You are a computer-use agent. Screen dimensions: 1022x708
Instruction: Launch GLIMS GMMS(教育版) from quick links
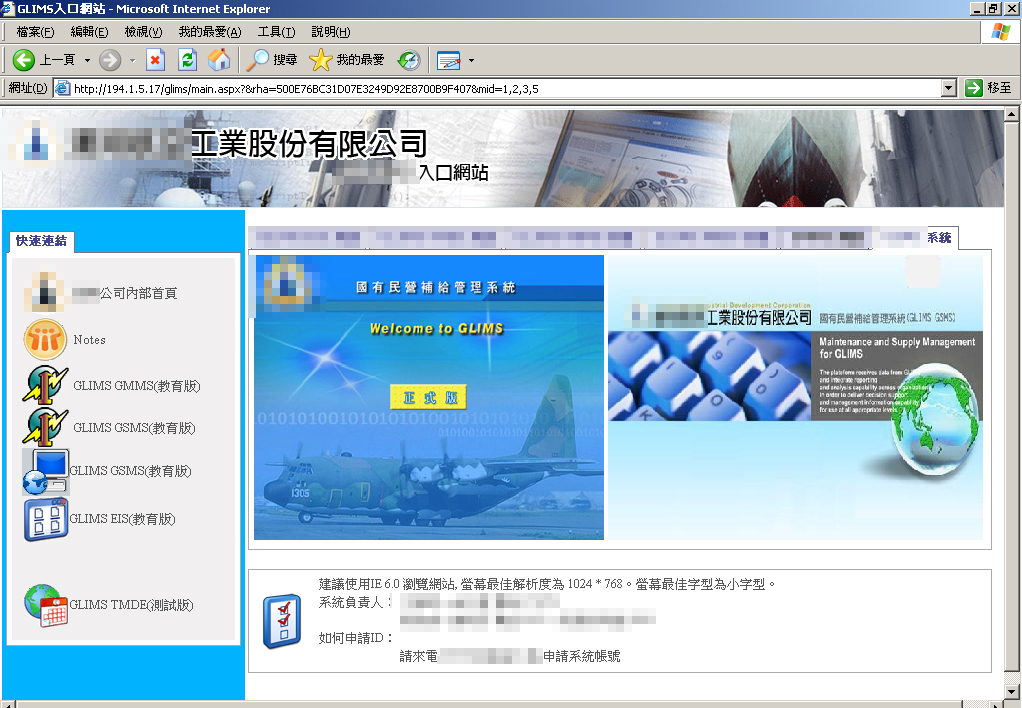45,386
